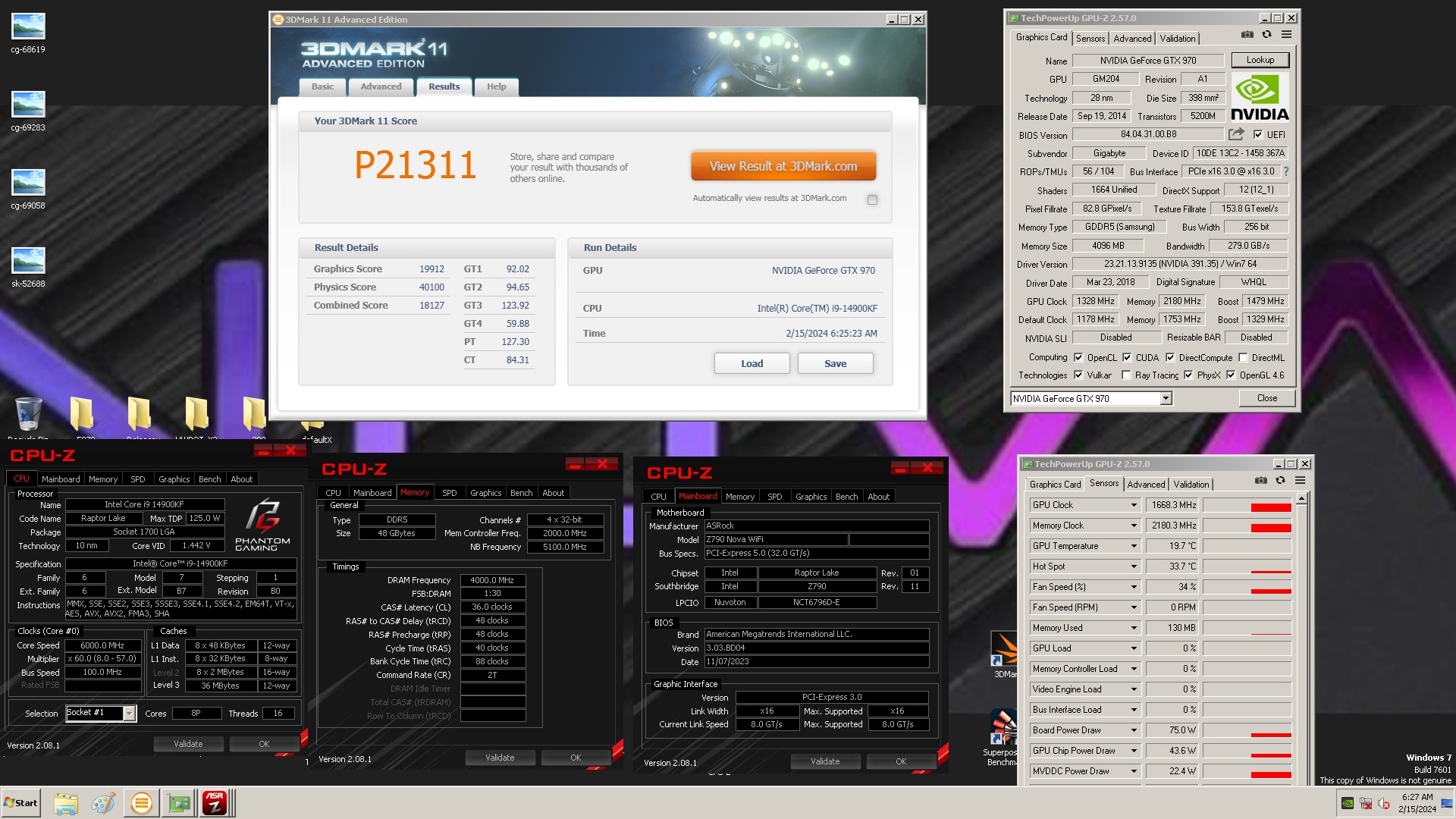Open the hamburger menu in GPU-Z Sensors window
The width and height of the screenshot is (1456, 819).
pos(1300,481)
